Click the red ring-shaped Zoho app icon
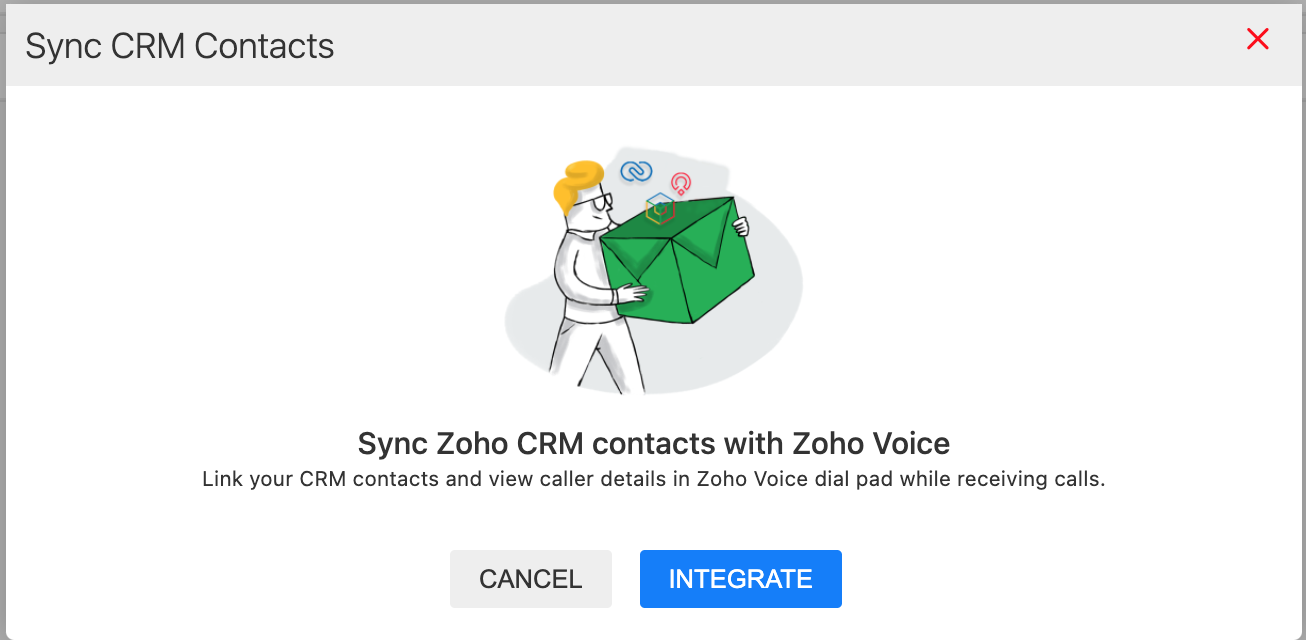 [681, 183]
